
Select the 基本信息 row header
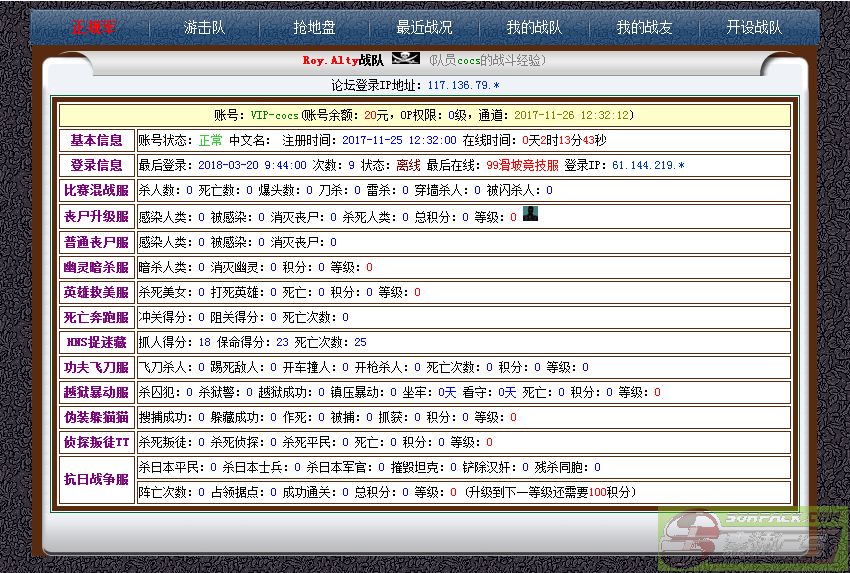click(x=96, y=140)
